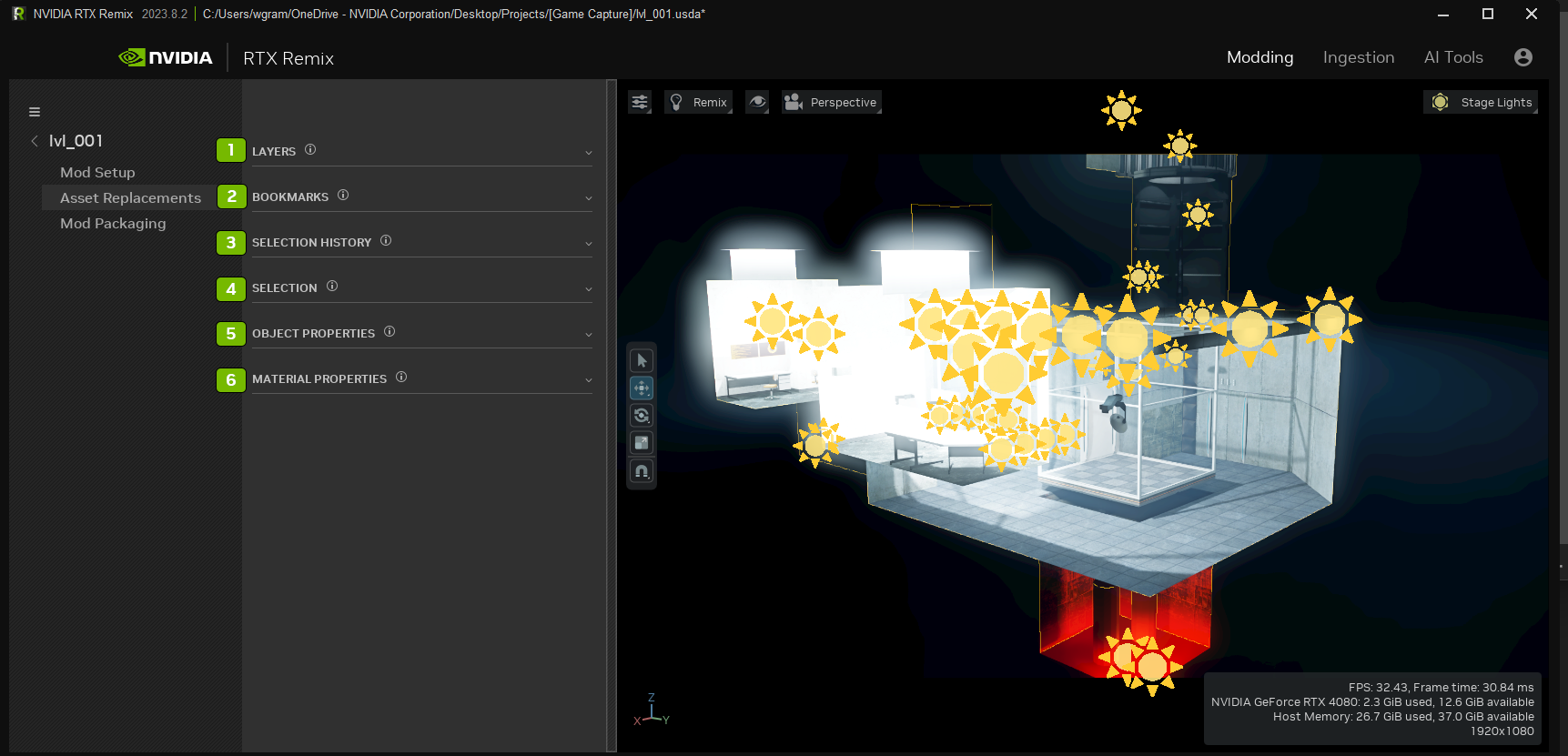The height and width of the screenshot is (756, 1568).
Task: Open the Mod Packaging section
Action: (x=113, y=223)
